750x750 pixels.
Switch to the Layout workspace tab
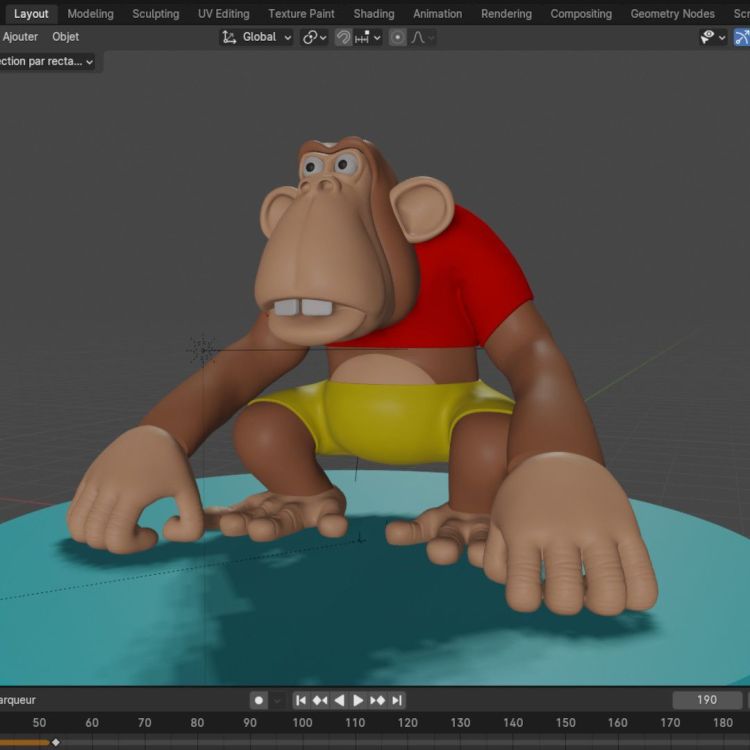point(31,14)
